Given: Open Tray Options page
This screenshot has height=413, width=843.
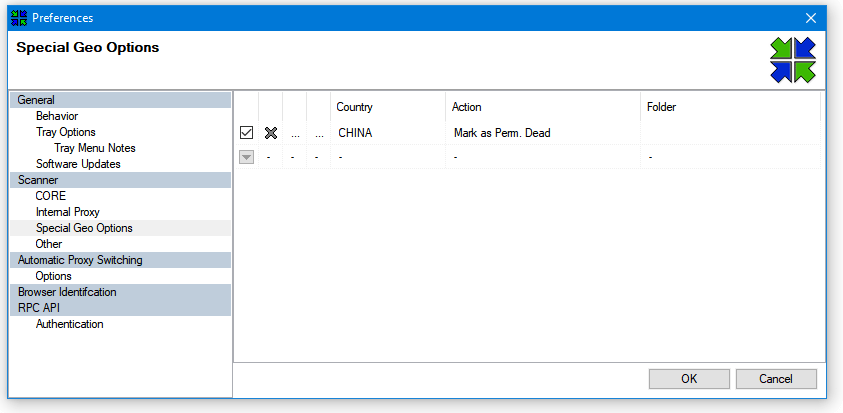Looking at the screenshot, I should (x=66, y=132).
